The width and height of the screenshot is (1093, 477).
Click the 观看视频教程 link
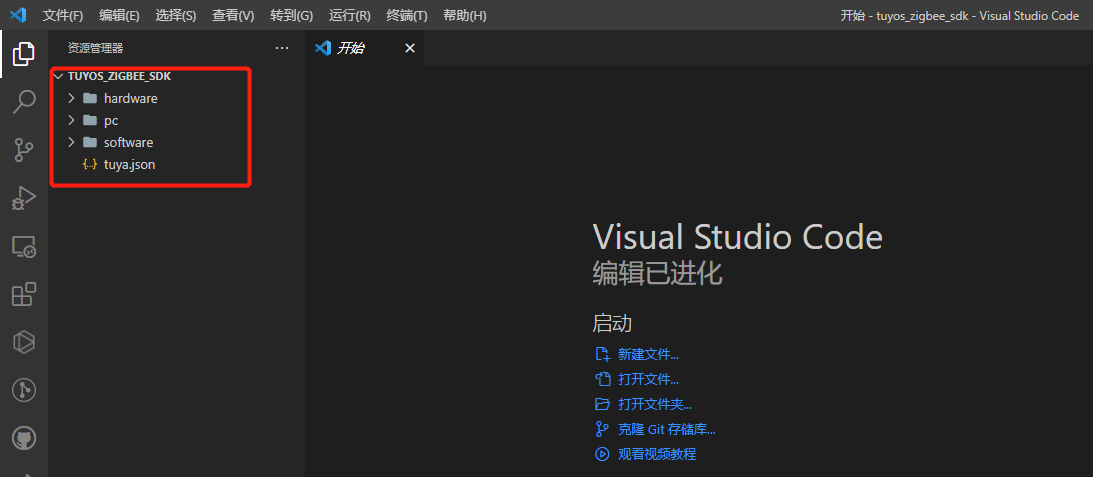click(x=657, y=455)
